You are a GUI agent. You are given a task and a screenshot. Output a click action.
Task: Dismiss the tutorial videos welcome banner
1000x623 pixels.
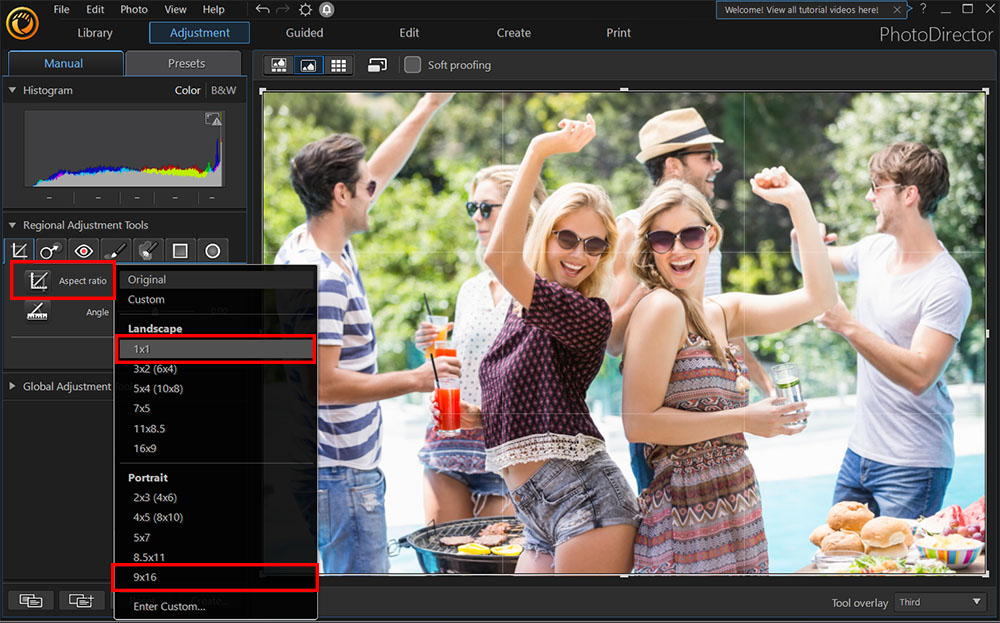[x=897, y=10]
